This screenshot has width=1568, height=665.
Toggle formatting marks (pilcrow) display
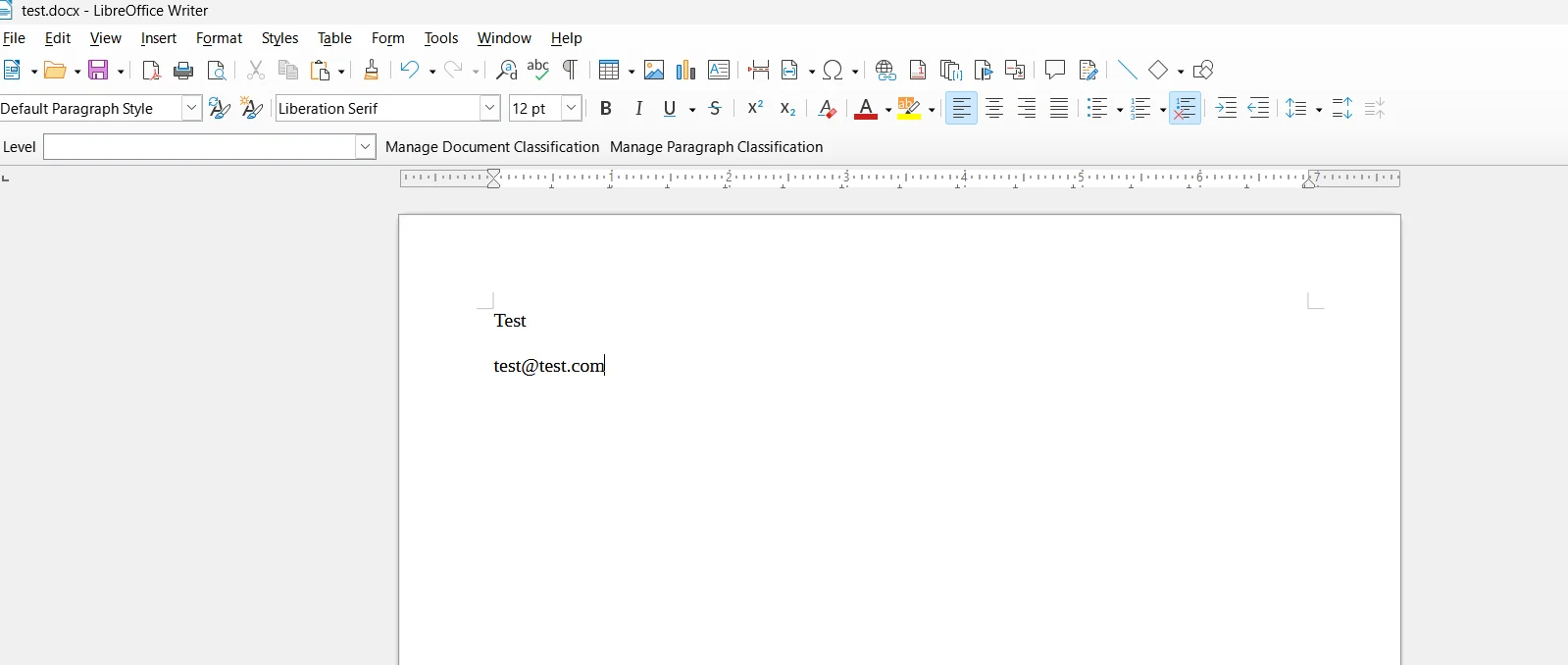tap(570, 71)
